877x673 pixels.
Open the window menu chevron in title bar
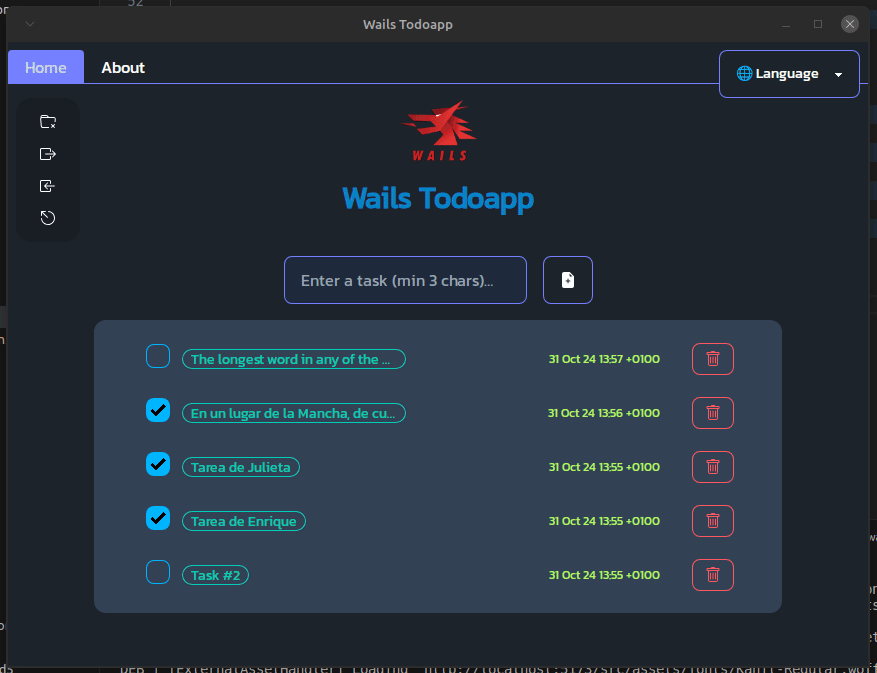click(30, 23)
